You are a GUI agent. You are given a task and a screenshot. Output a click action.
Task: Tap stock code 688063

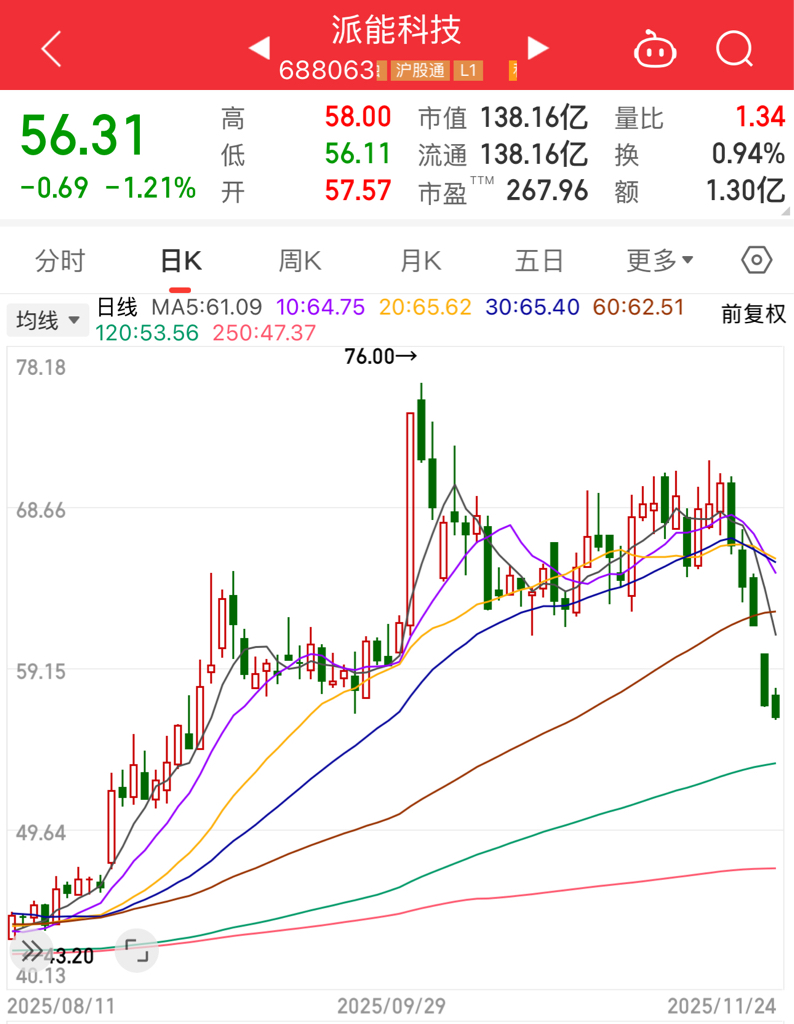point(328,71)
